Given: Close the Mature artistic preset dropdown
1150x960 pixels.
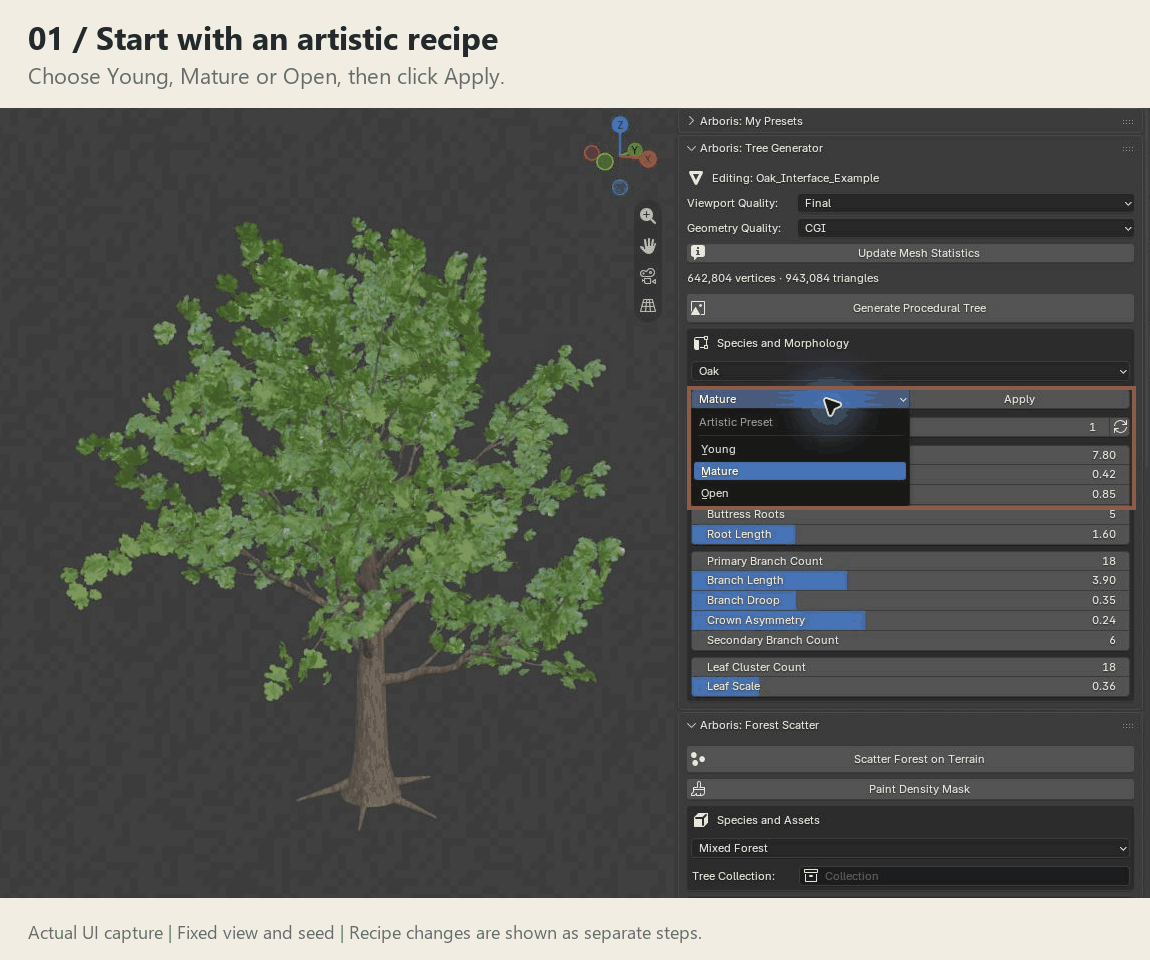Looking at the screenshot, I should (x=800, y=399).
